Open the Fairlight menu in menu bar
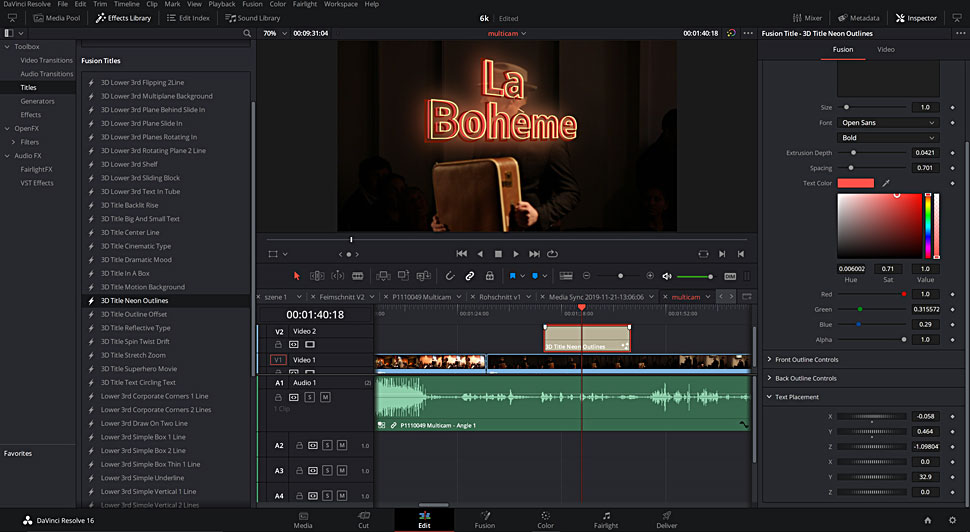This screenshot has width=970, height=532. click(304, 4)
